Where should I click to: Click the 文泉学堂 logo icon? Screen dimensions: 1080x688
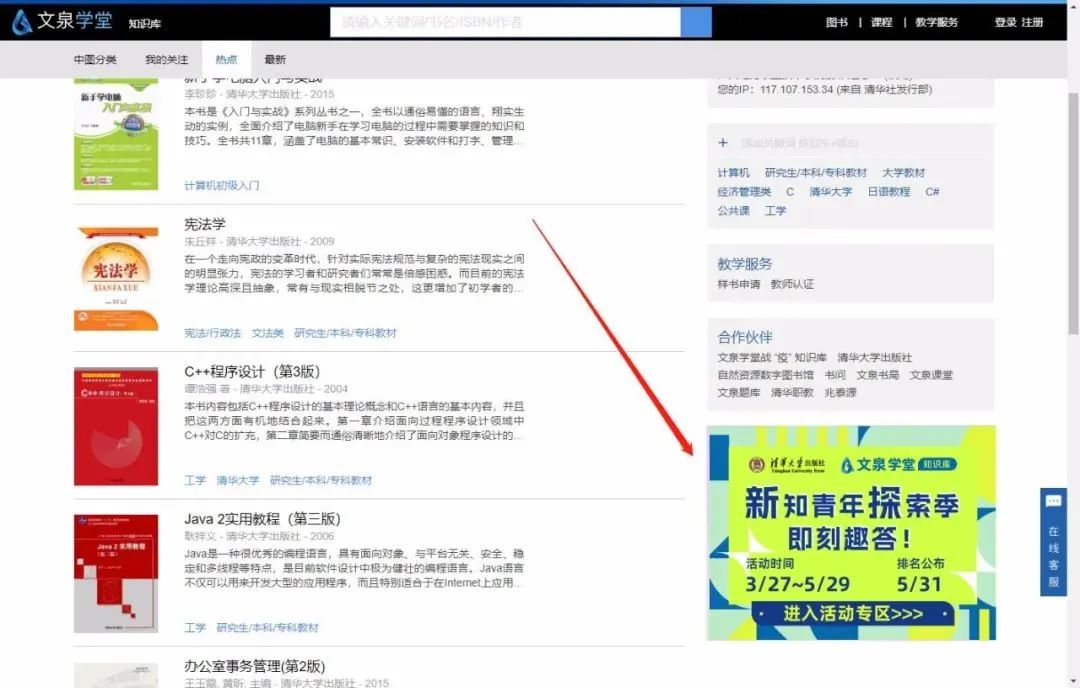pyautogui.click(x=21, y=22)
